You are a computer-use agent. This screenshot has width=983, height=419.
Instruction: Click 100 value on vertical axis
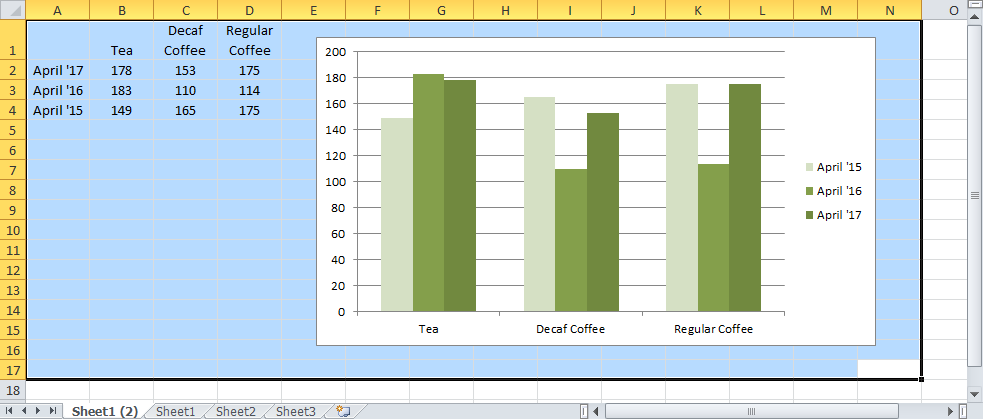[336, 182]
